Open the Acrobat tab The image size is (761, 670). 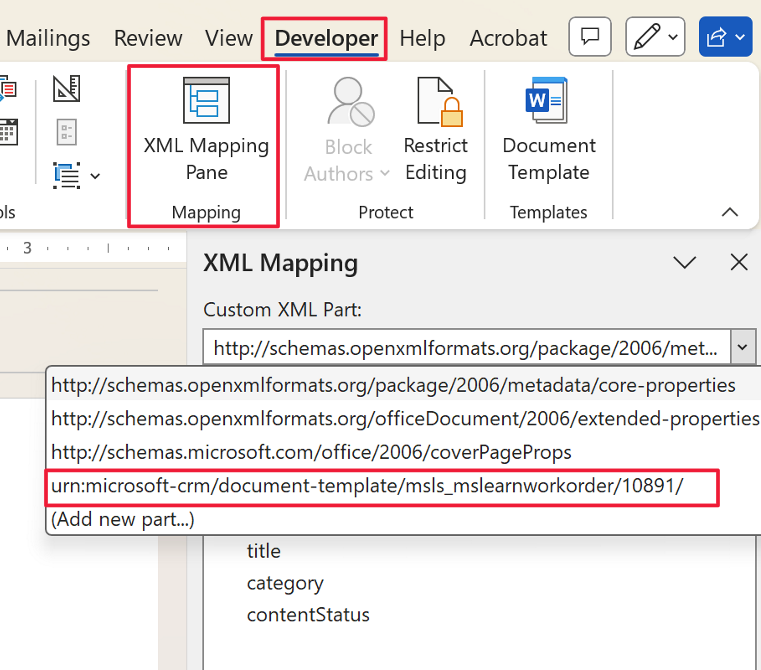pyautogui.click(x=508, y=38)
